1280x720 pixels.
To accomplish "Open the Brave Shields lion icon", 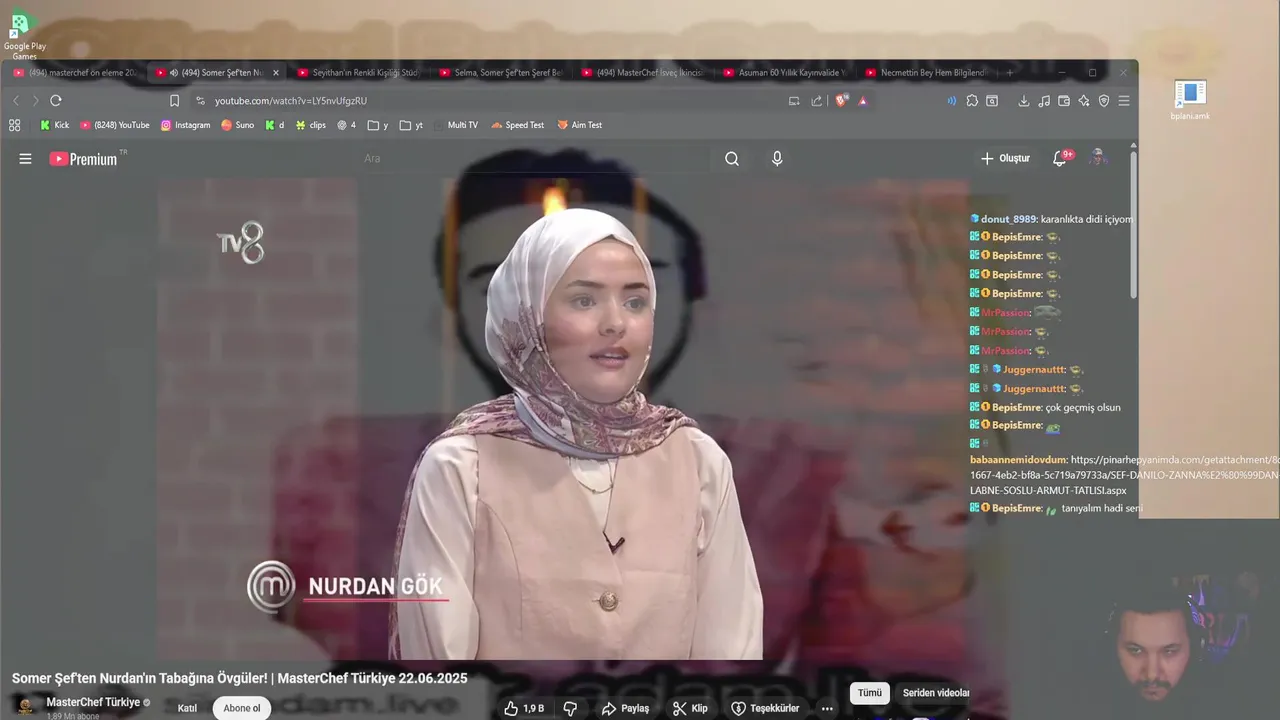I will [841, 101].
